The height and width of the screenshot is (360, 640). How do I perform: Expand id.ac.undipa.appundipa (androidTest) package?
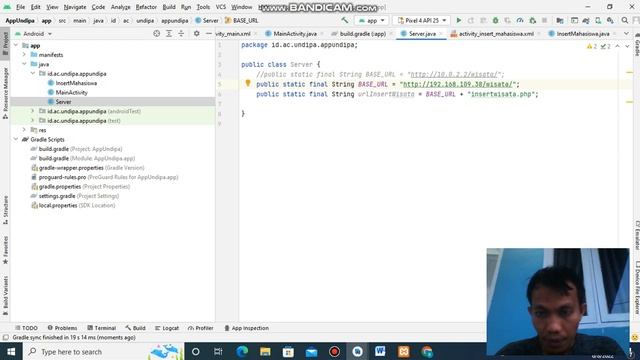coord(33,111)
